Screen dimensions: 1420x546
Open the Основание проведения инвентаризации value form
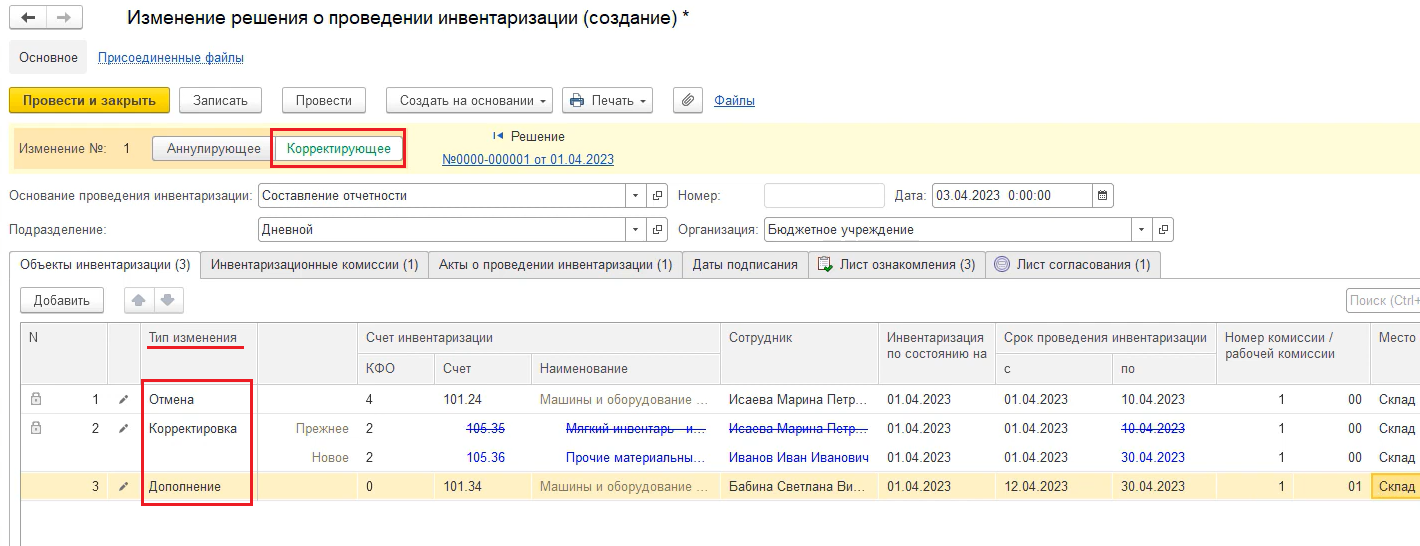(657, 196)
